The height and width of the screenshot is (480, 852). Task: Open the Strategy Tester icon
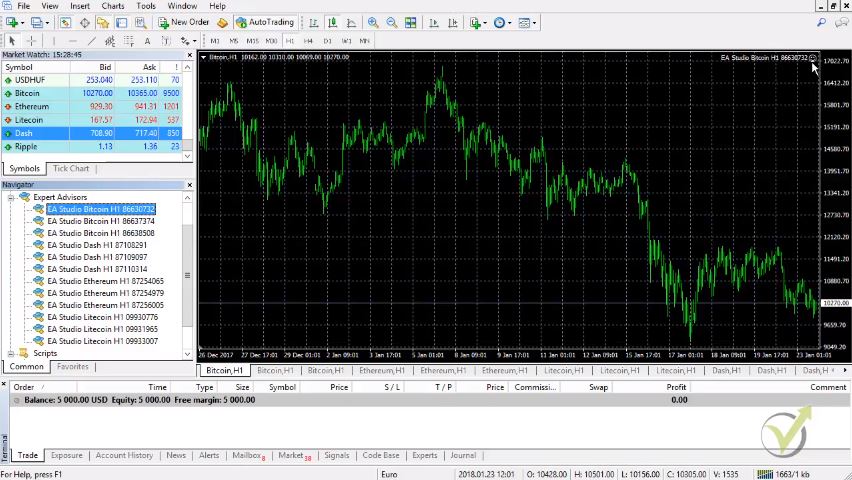[x=141, y=23]
